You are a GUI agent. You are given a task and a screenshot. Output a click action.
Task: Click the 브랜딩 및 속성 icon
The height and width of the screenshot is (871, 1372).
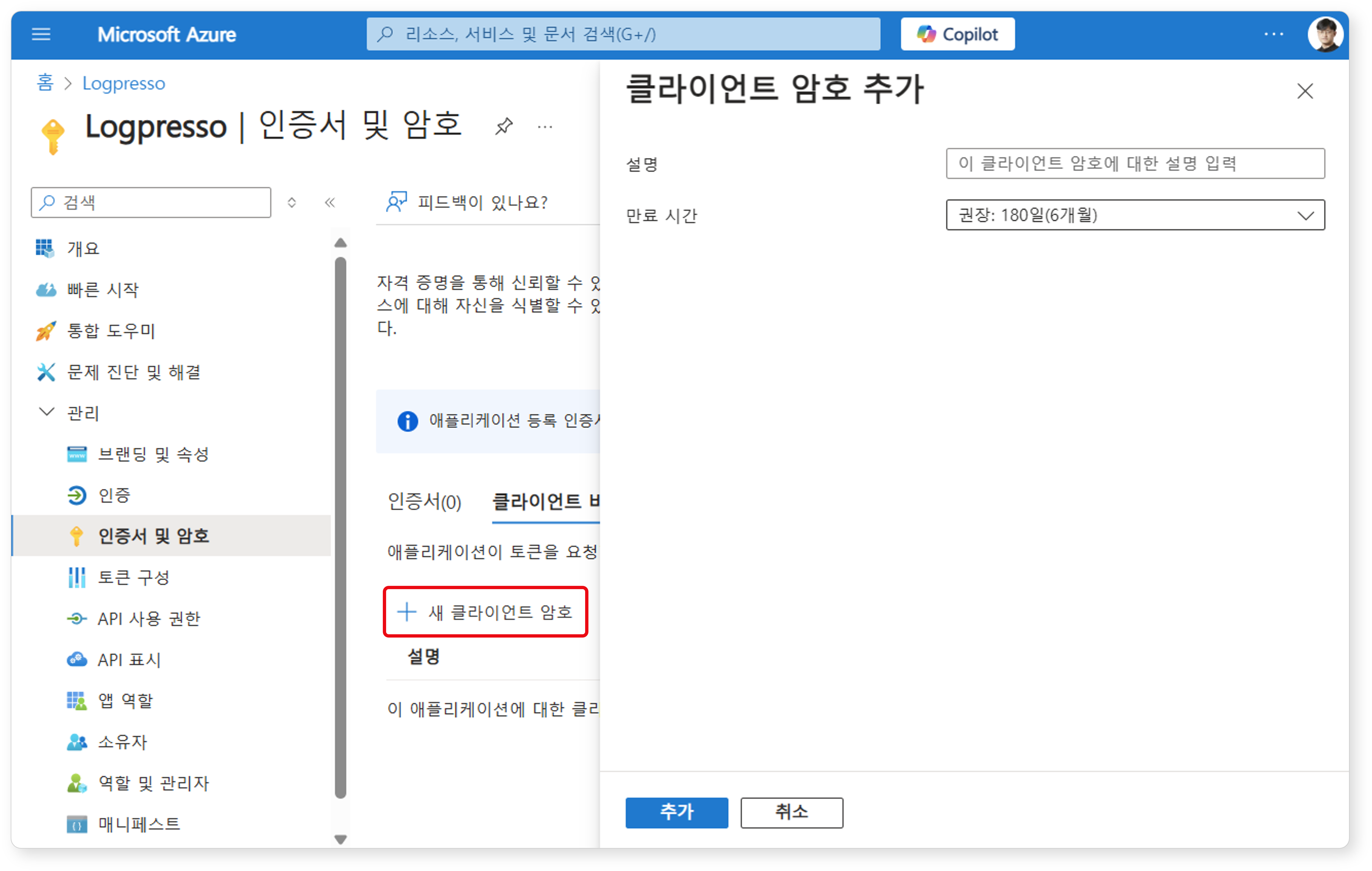(x=77, y=454)
